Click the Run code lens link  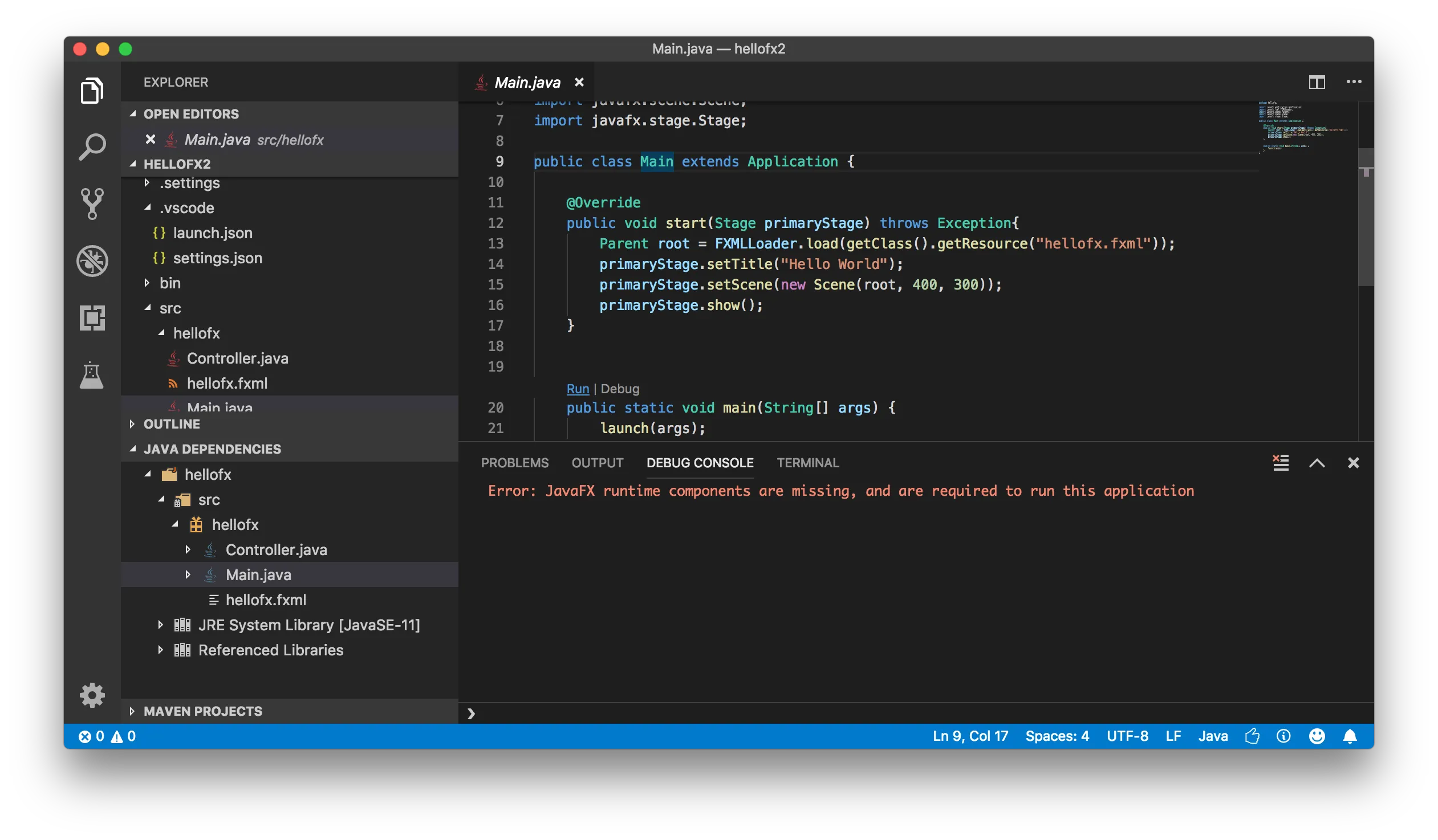point(578,389)
